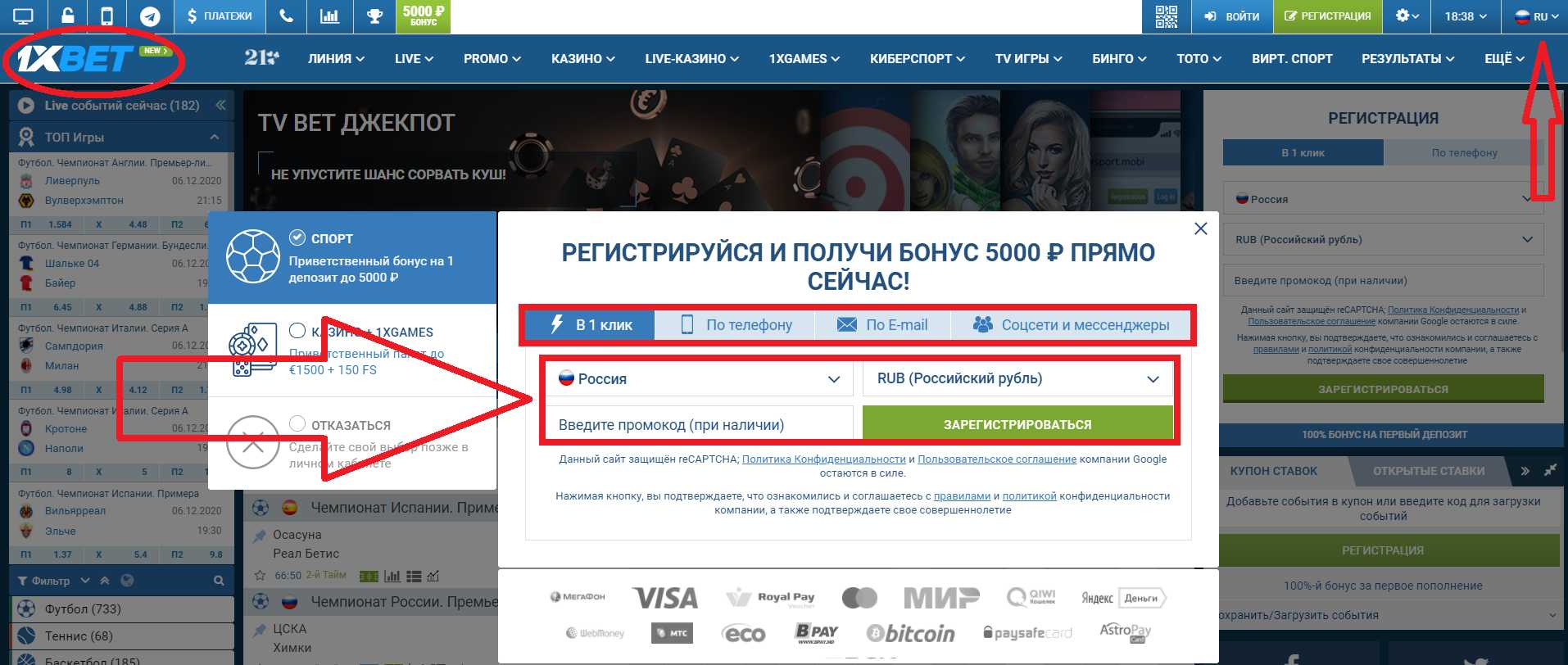Collapse ТОП Игры section chevron
The height and width of the screenshot is (665, 1568).
pos(214,137)
